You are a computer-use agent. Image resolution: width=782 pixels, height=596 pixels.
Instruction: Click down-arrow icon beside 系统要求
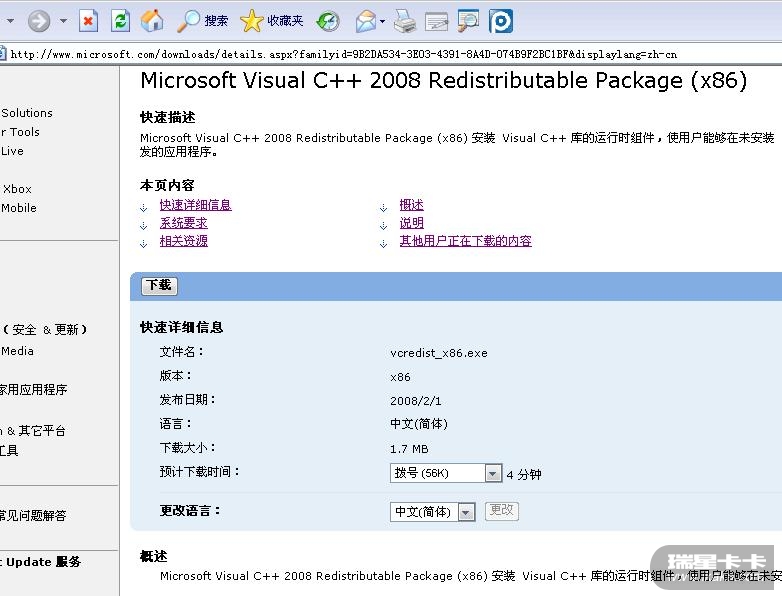pyautogui.click(x=144, y=225)
